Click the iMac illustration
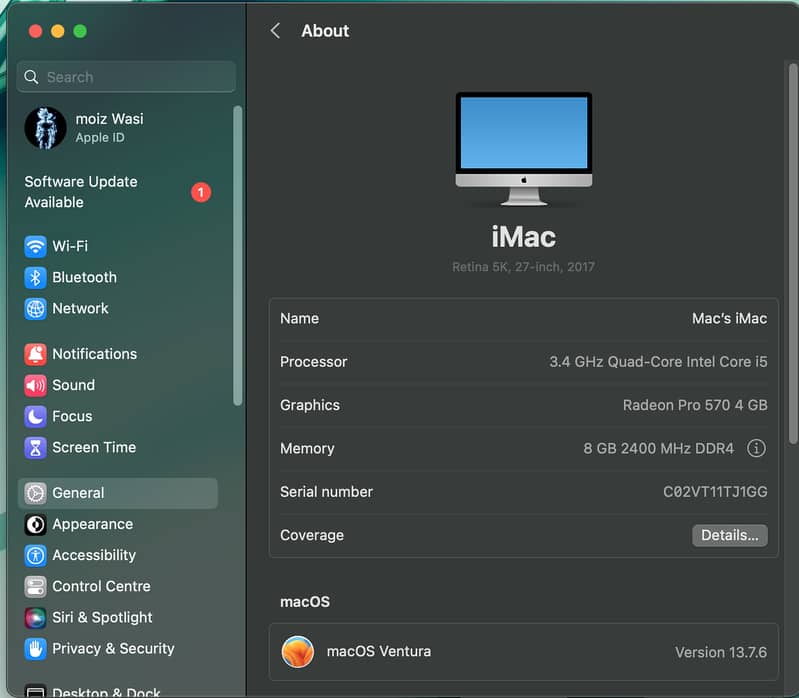Viewport: 799px width, 698px height. (524, 149)
